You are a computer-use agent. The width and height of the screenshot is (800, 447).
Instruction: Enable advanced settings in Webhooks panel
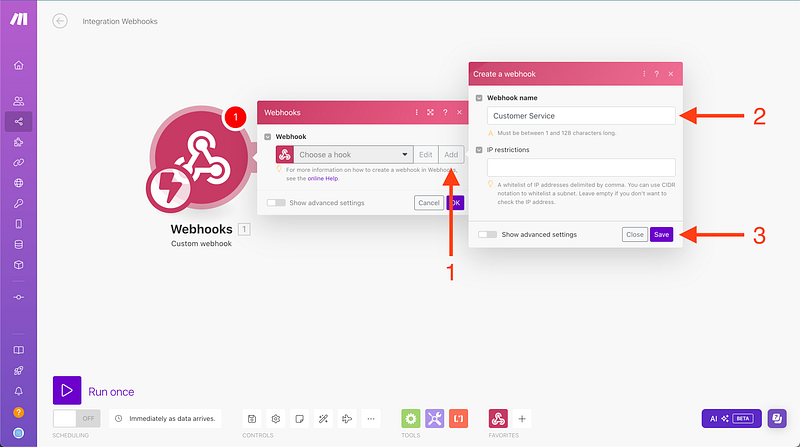tap(276, 203)
